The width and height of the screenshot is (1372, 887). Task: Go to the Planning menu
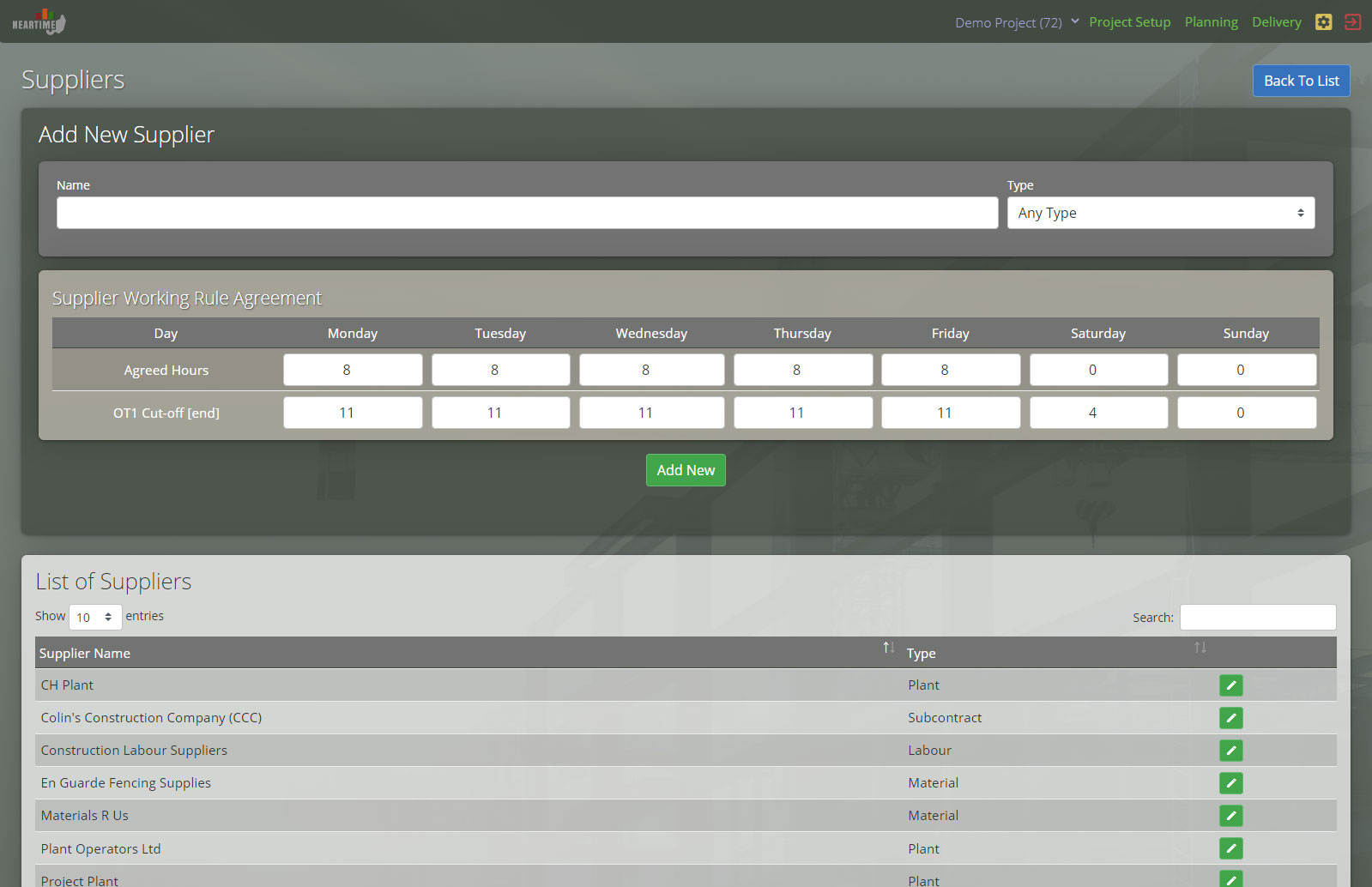1211,22
